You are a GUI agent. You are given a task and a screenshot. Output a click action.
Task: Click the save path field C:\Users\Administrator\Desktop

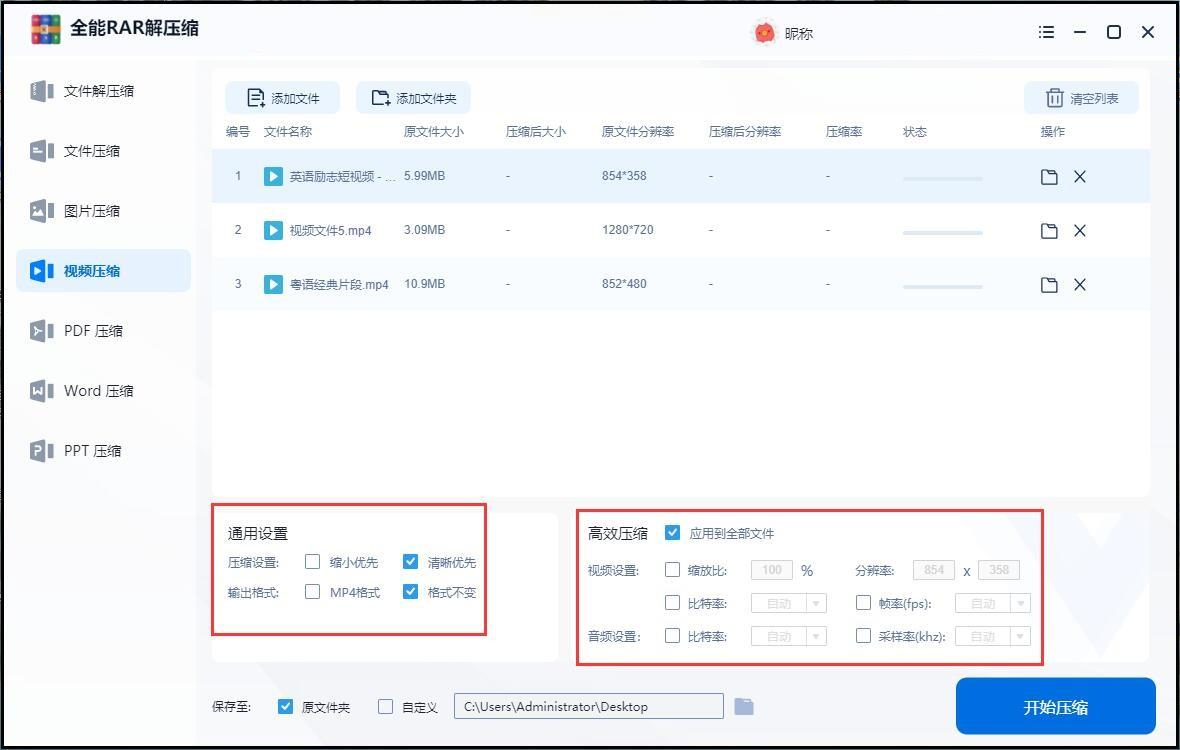click(x=588, y=706)
